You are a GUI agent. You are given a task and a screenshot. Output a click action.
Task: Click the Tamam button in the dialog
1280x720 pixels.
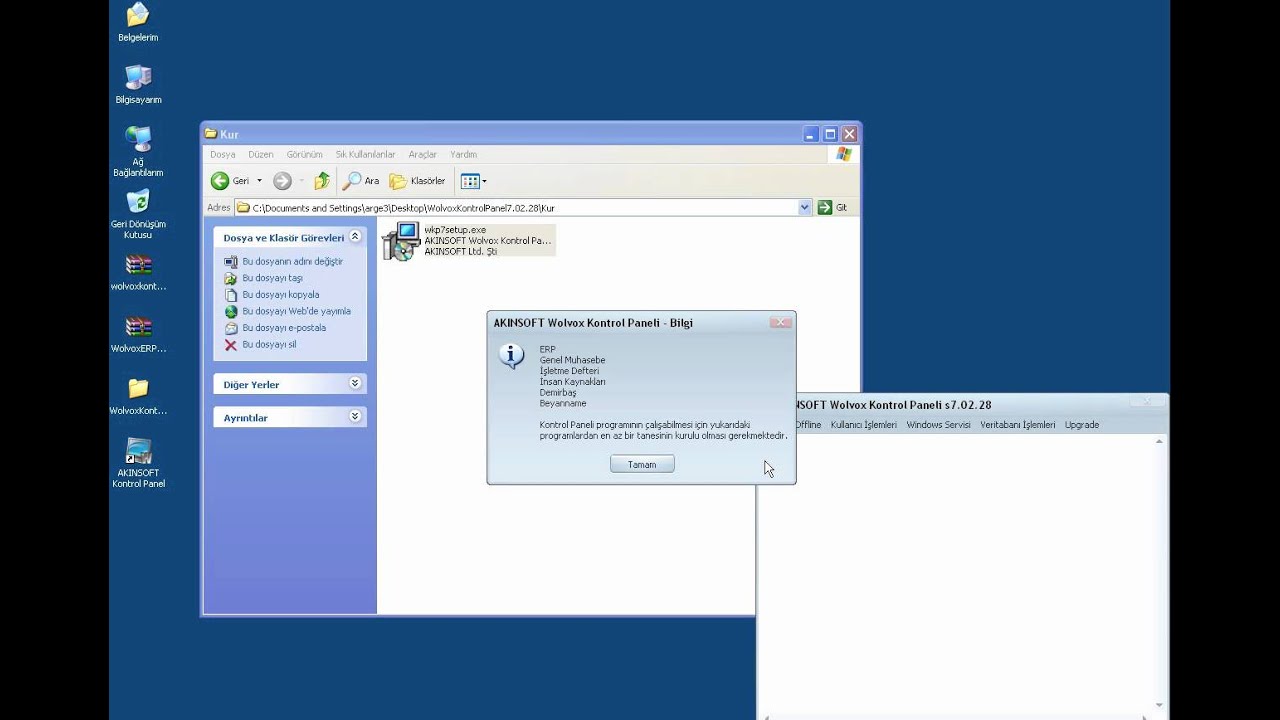642,464
